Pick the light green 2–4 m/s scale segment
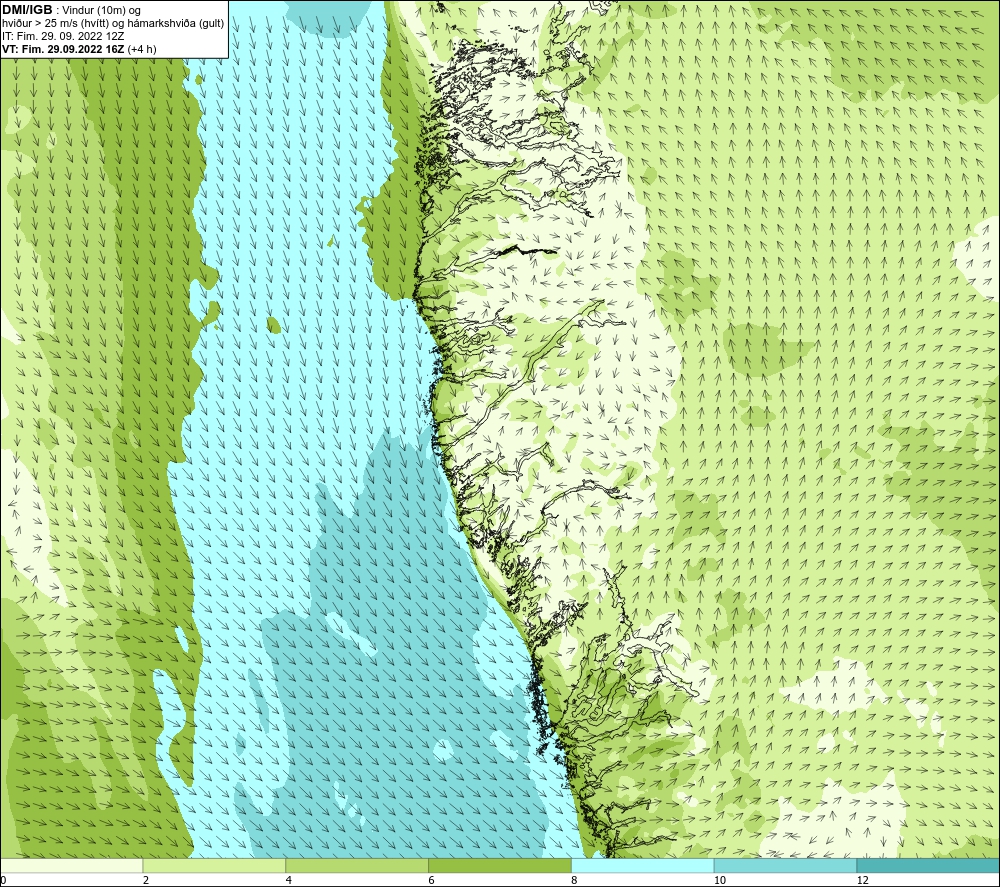Screen dimensions: 1000x887 tap(214, 866)
